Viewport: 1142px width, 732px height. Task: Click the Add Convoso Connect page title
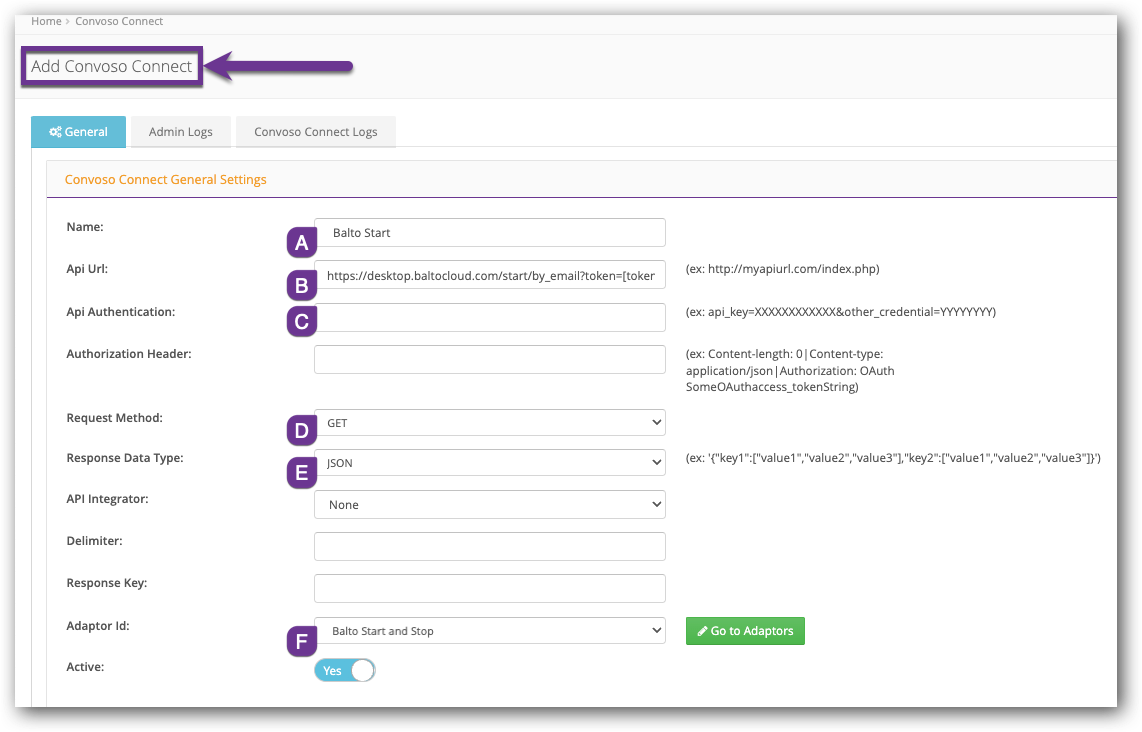tap(111, 66)
